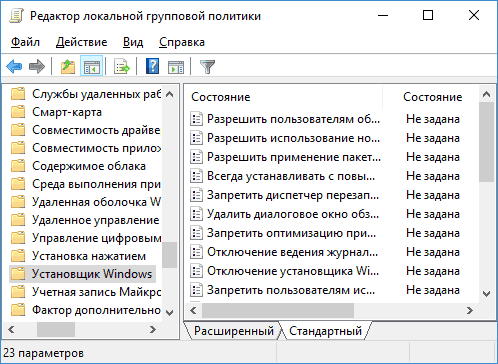Click Не задана for Разрешить пользователям row
Image resolution: width=498 pixels, height=364 pixels.
433,119
